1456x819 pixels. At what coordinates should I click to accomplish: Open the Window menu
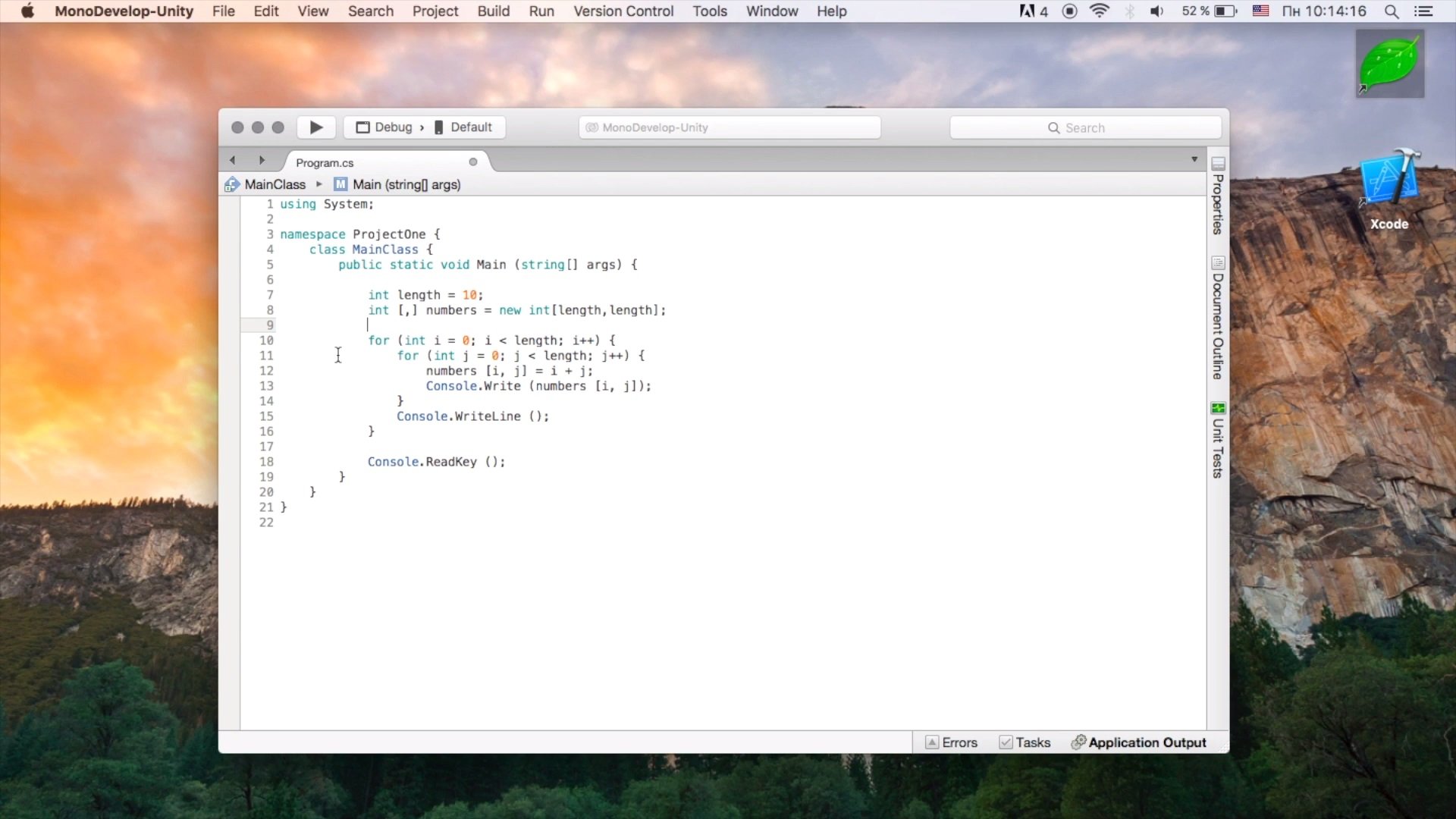[x=772, y=11]
